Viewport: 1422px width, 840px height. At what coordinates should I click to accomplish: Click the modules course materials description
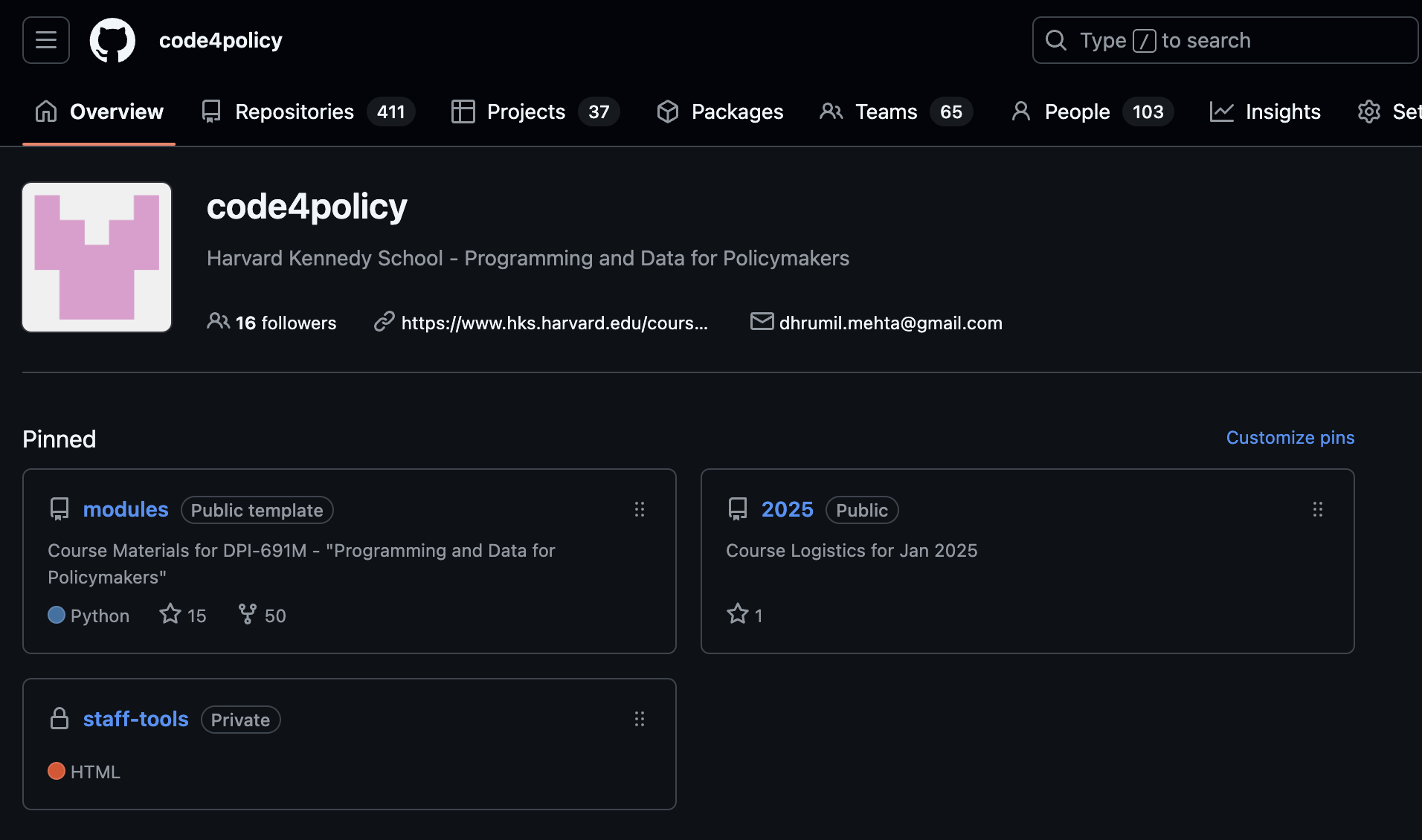click(301, 563)
